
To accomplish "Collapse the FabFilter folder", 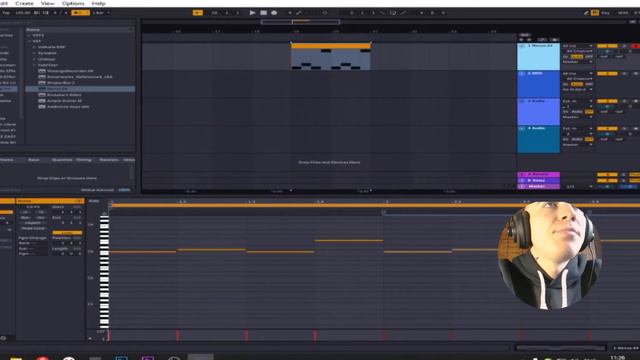I will pyautogui.click(x=34, y=65).
